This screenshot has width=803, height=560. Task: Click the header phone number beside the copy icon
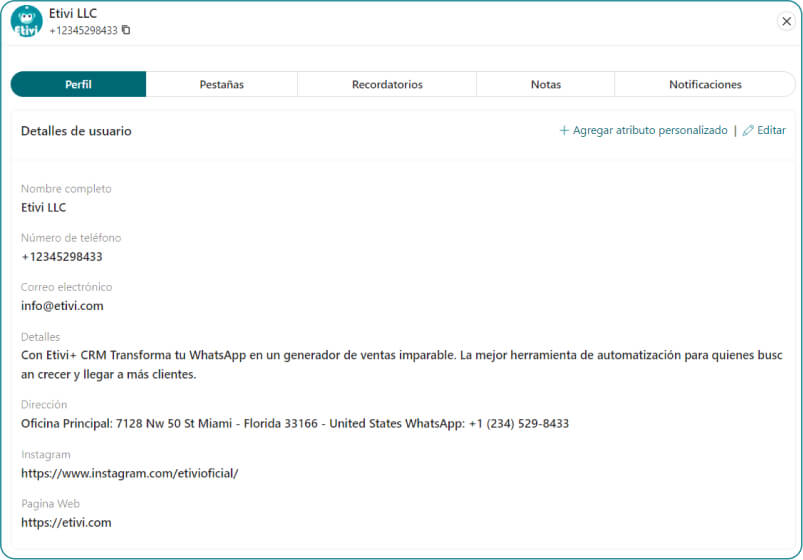(x=83, y=31)
